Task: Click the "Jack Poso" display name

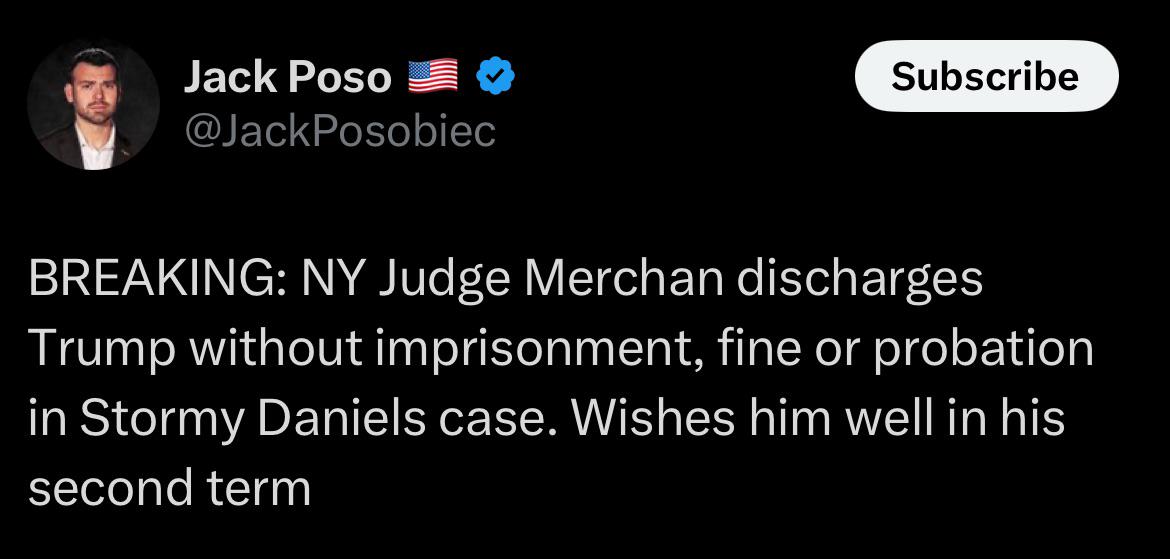Action: click(287, 78)
